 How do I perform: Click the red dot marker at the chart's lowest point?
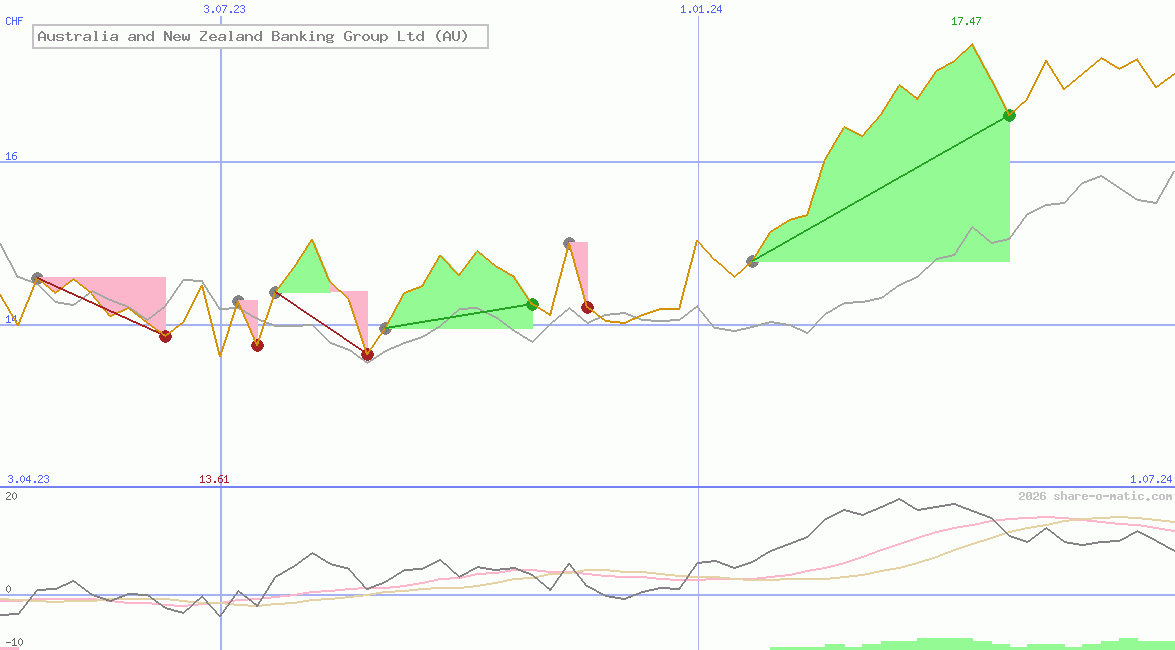pos(368,355)
